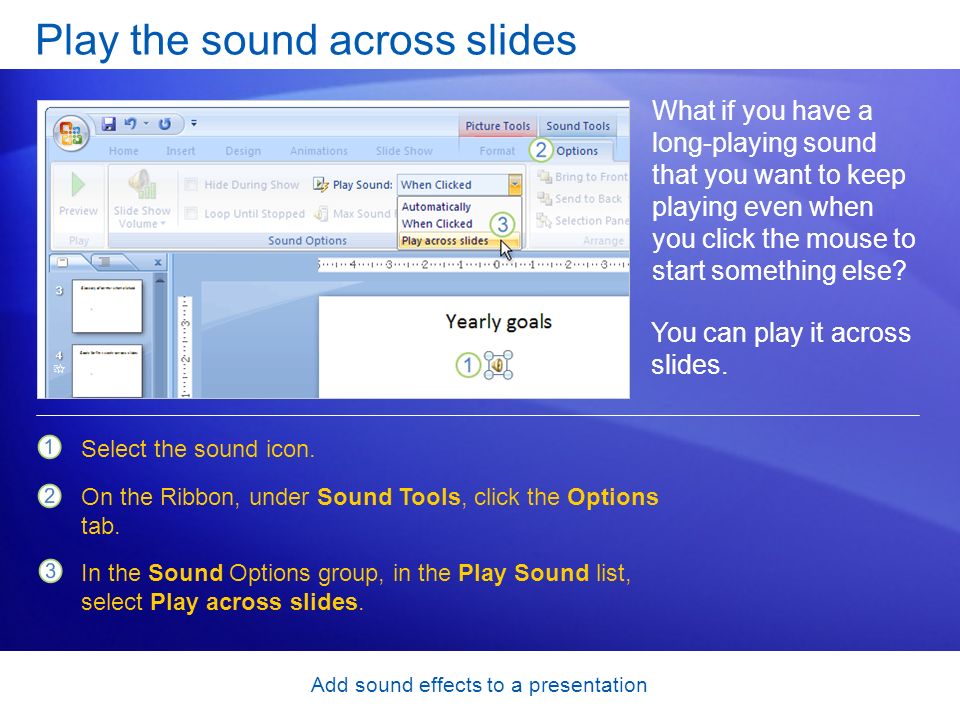Click the Picture Tools contextual header

click(498, 126)
